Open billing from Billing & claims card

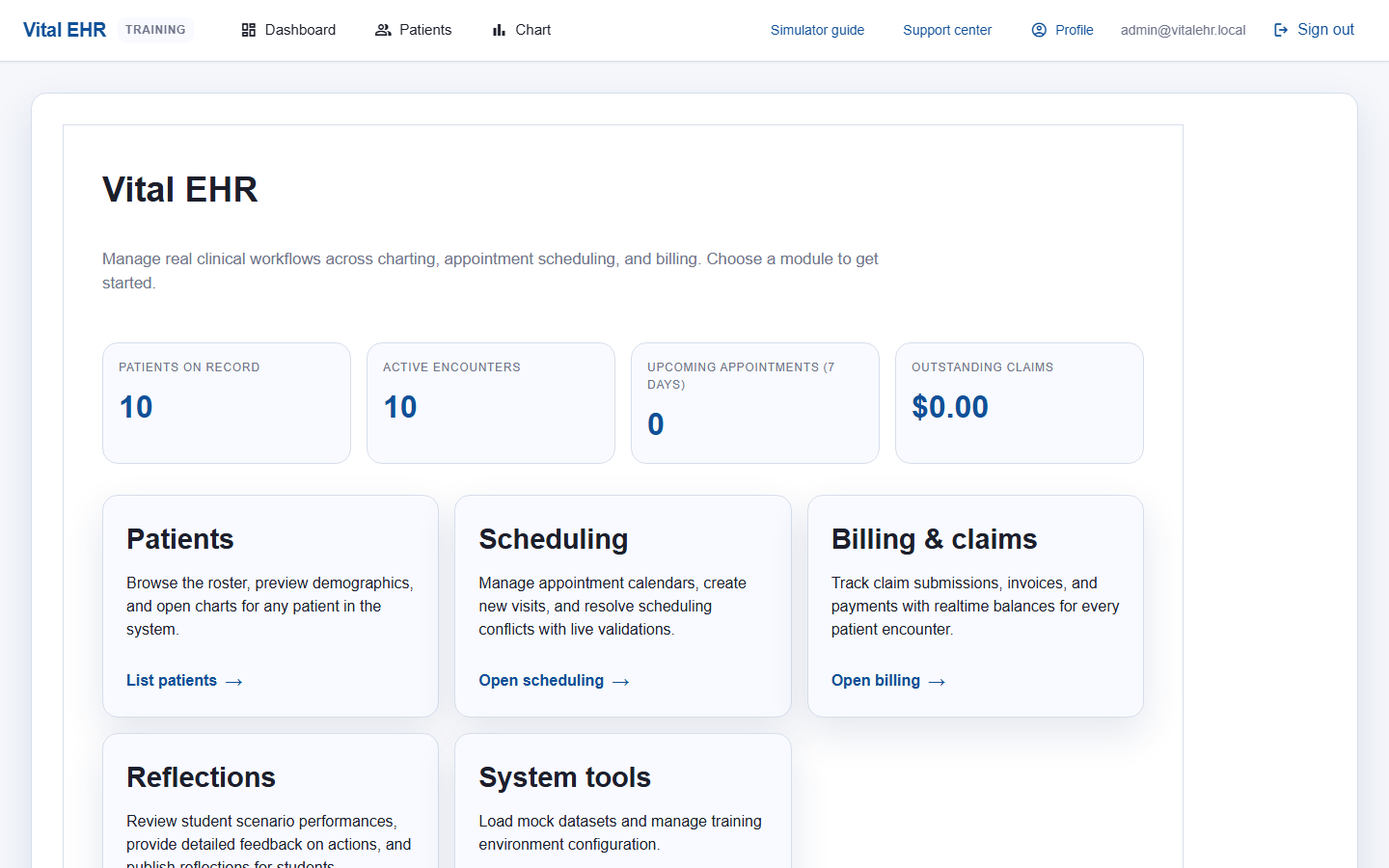click(x=876, y=680)
